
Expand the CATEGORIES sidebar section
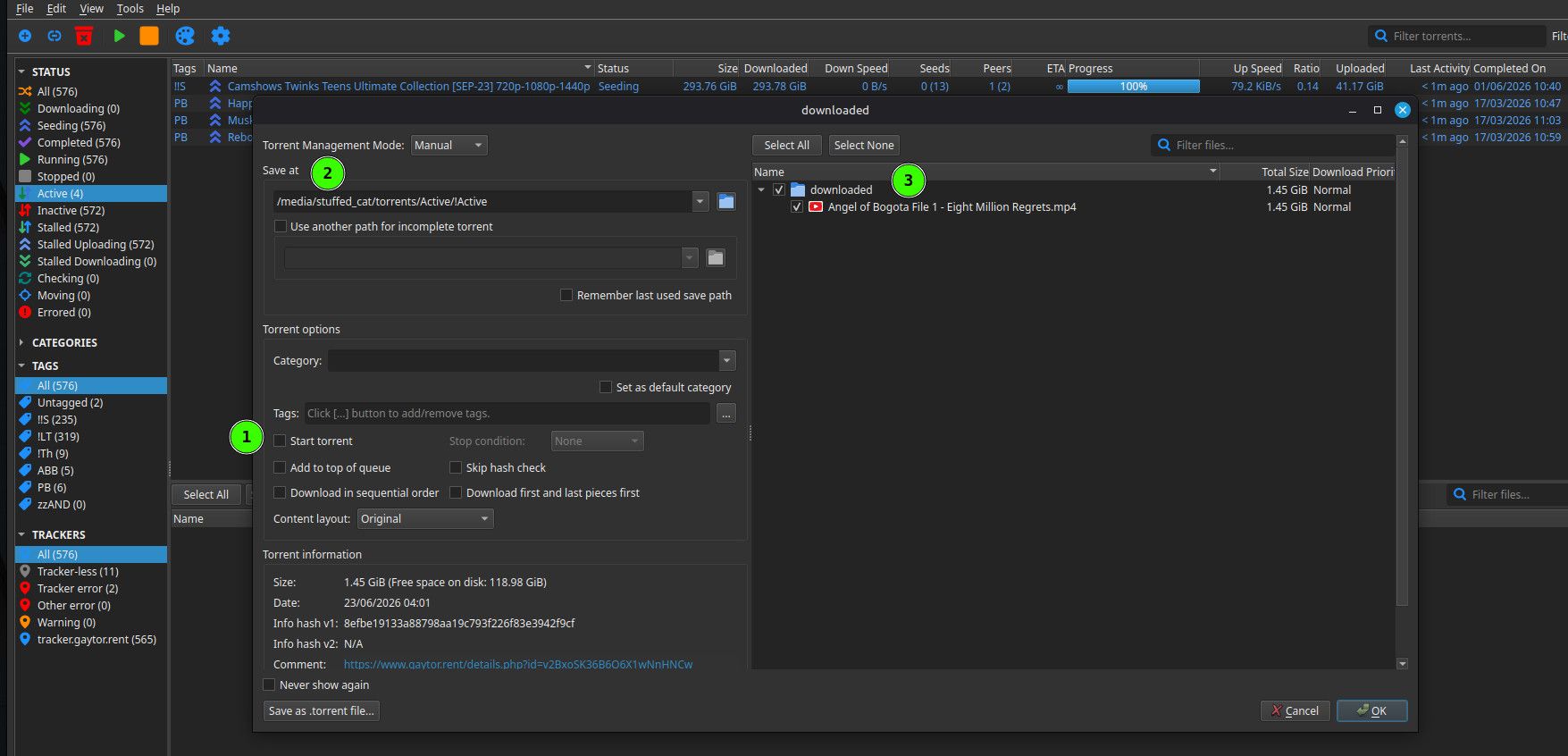pos(21,342)
